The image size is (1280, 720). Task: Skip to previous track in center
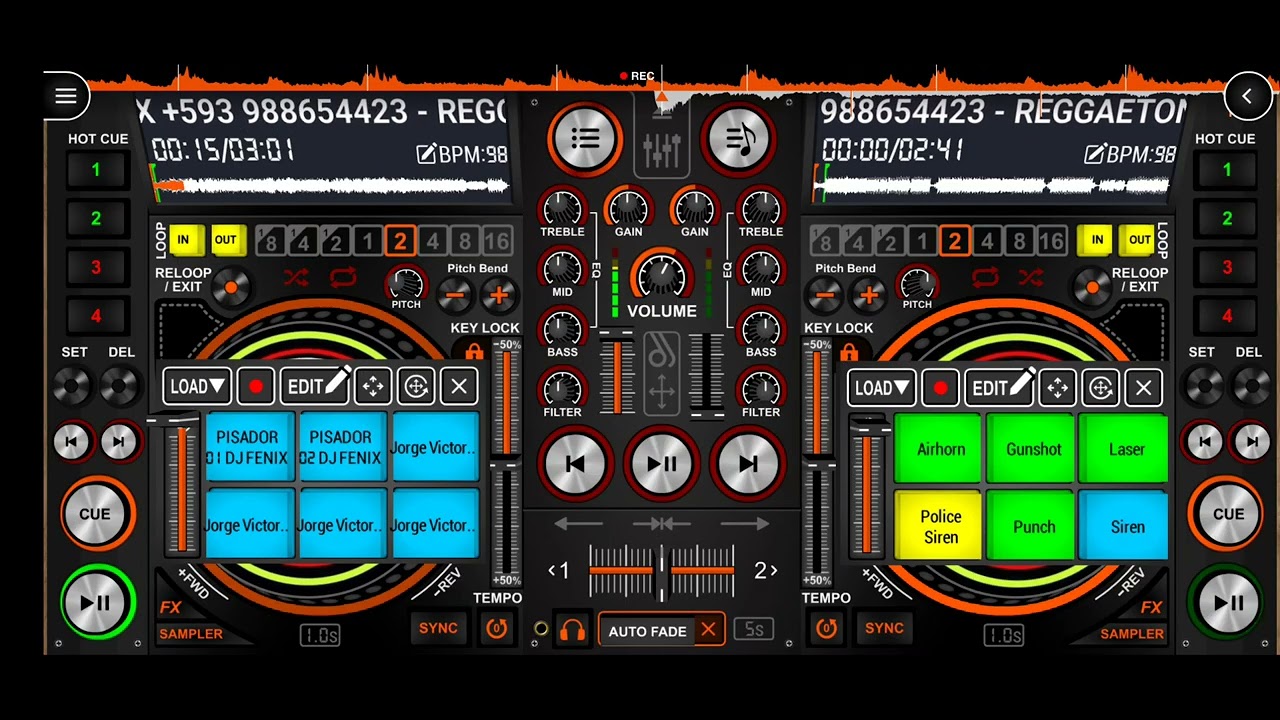575,464
